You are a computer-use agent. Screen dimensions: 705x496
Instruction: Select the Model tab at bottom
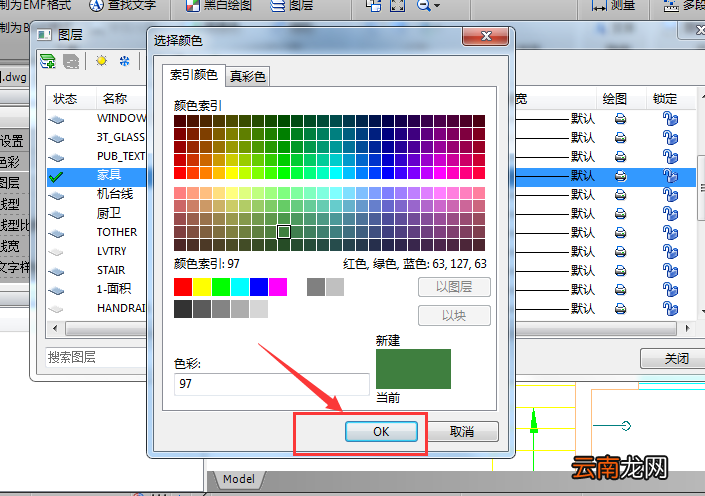click(x=239, y=479)
